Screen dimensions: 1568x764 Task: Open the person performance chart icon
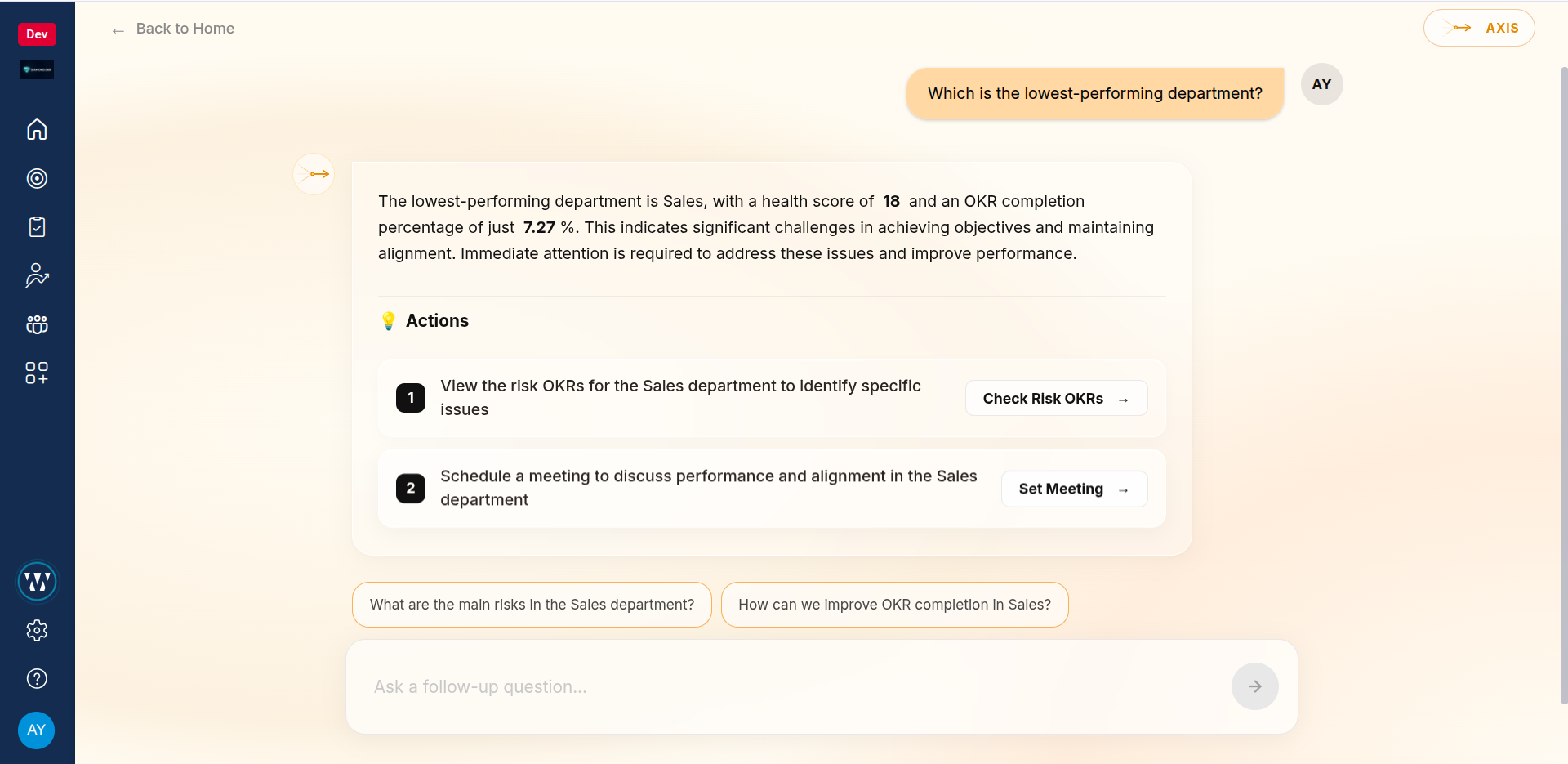(x=37, y=276)
